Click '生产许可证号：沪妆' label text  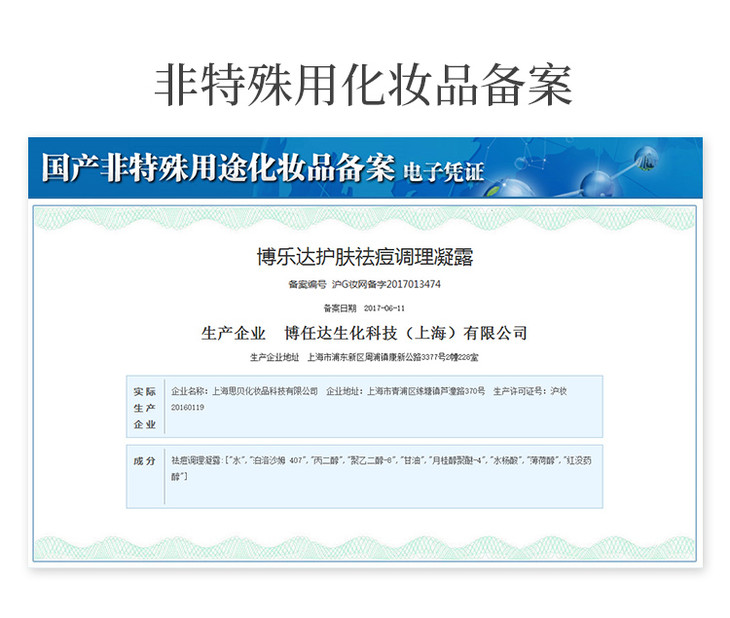tap(530, 391)
